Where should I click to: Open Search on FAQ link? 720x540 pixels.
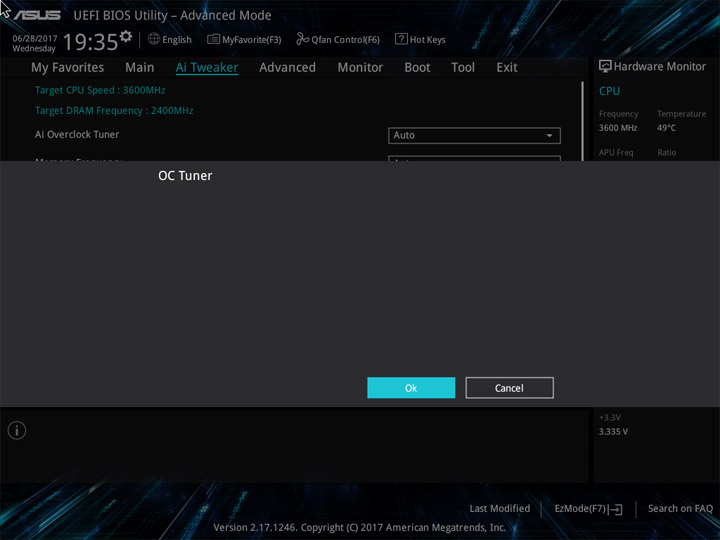680,509
